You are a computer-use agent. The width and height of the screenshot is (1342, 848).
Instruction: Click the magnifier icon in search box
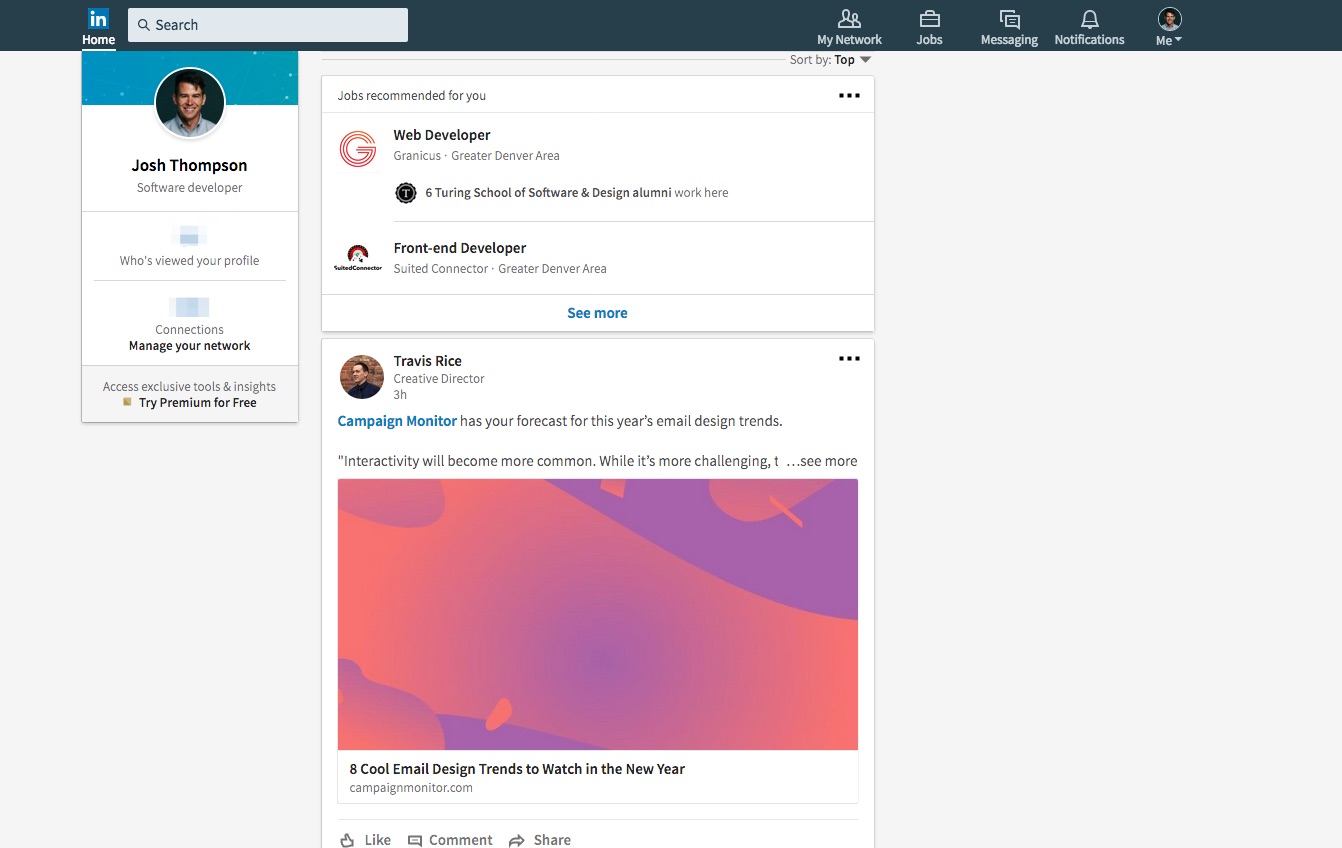144,25
